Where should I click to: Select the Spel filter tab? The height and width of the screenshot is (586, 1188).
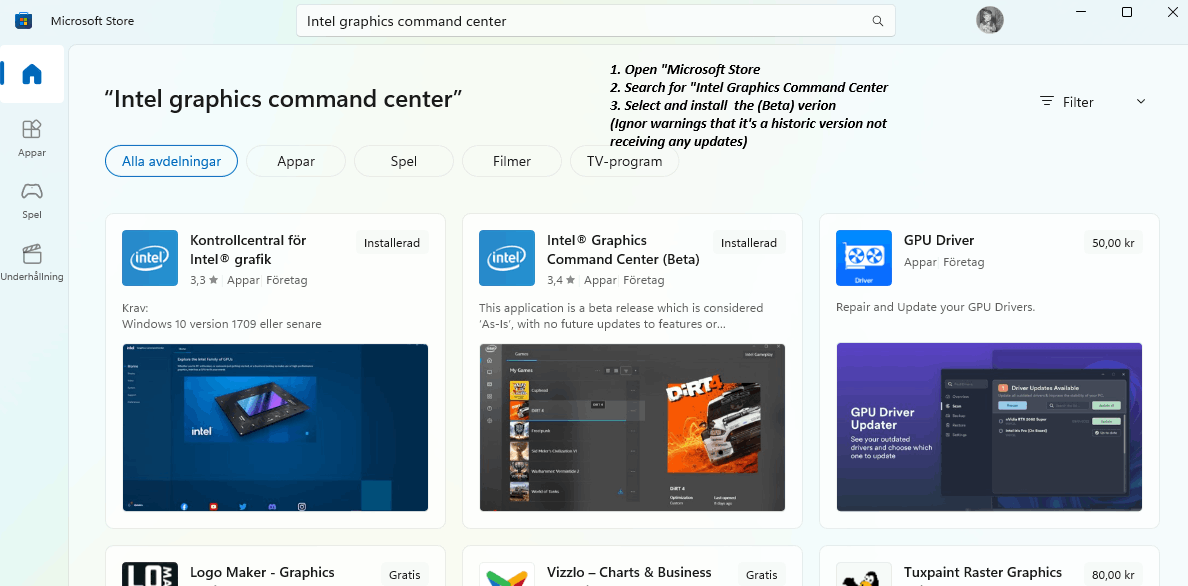tap(404, 161)
